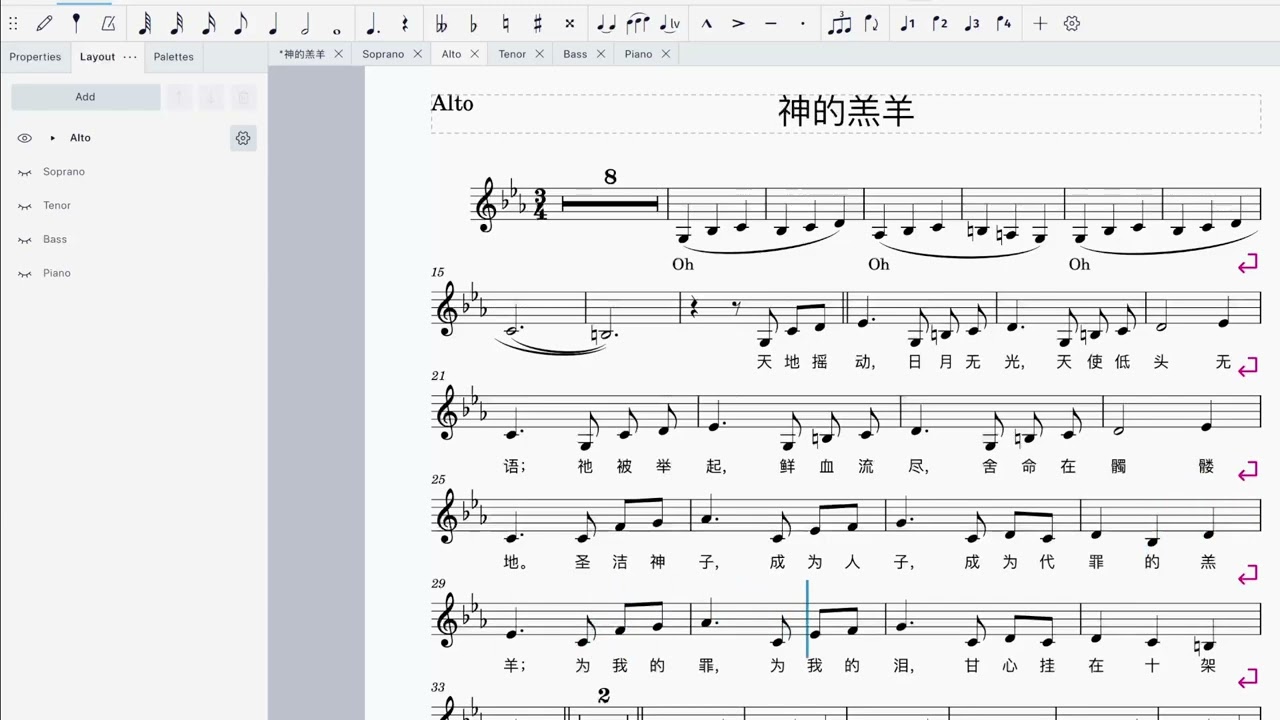Click the pin input-by-duration icon

(x=76, y=23)
